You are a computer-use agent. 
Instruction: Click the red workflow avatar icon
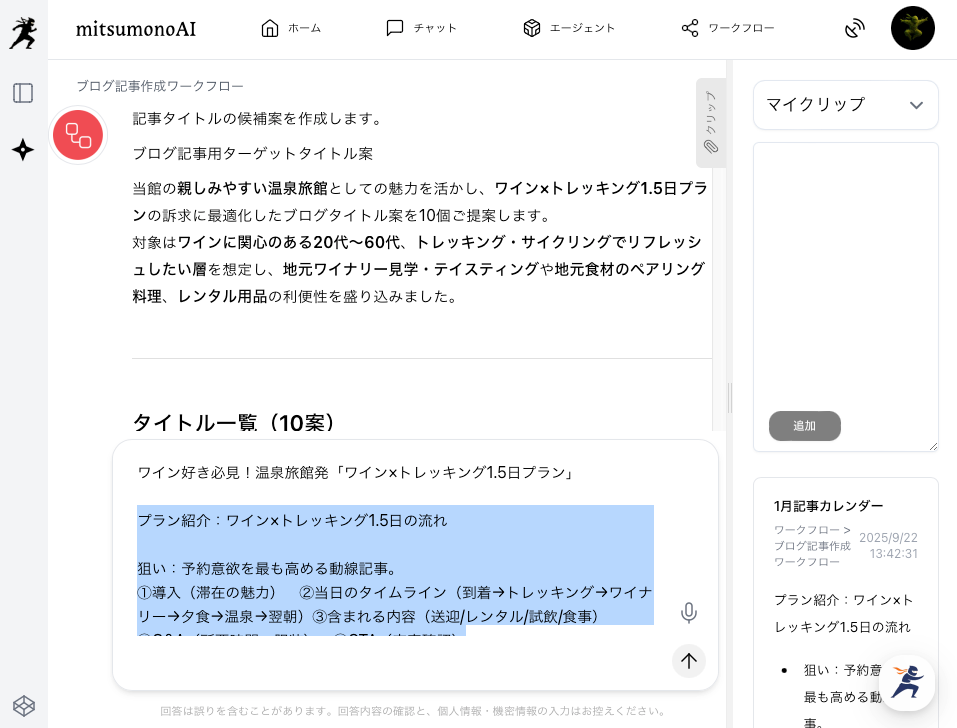coord(78,135)
